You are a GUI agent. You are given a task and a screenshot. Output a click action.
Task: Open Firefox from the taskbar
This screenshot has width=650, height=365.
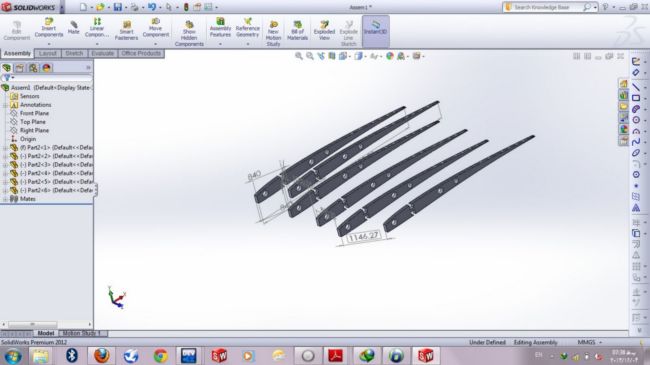(x=101, y=355)
